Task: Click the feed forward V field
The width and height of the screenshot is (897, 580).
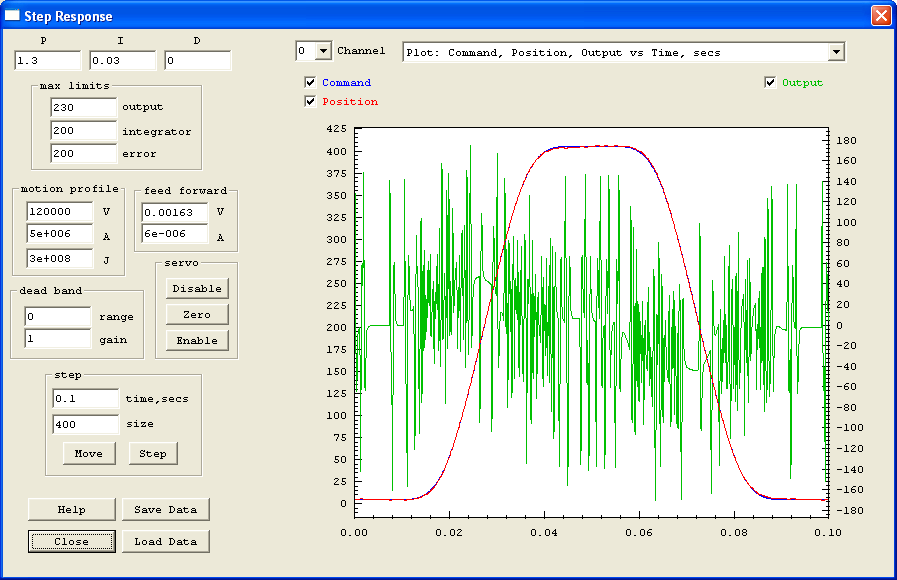Action: coord(173,212)
